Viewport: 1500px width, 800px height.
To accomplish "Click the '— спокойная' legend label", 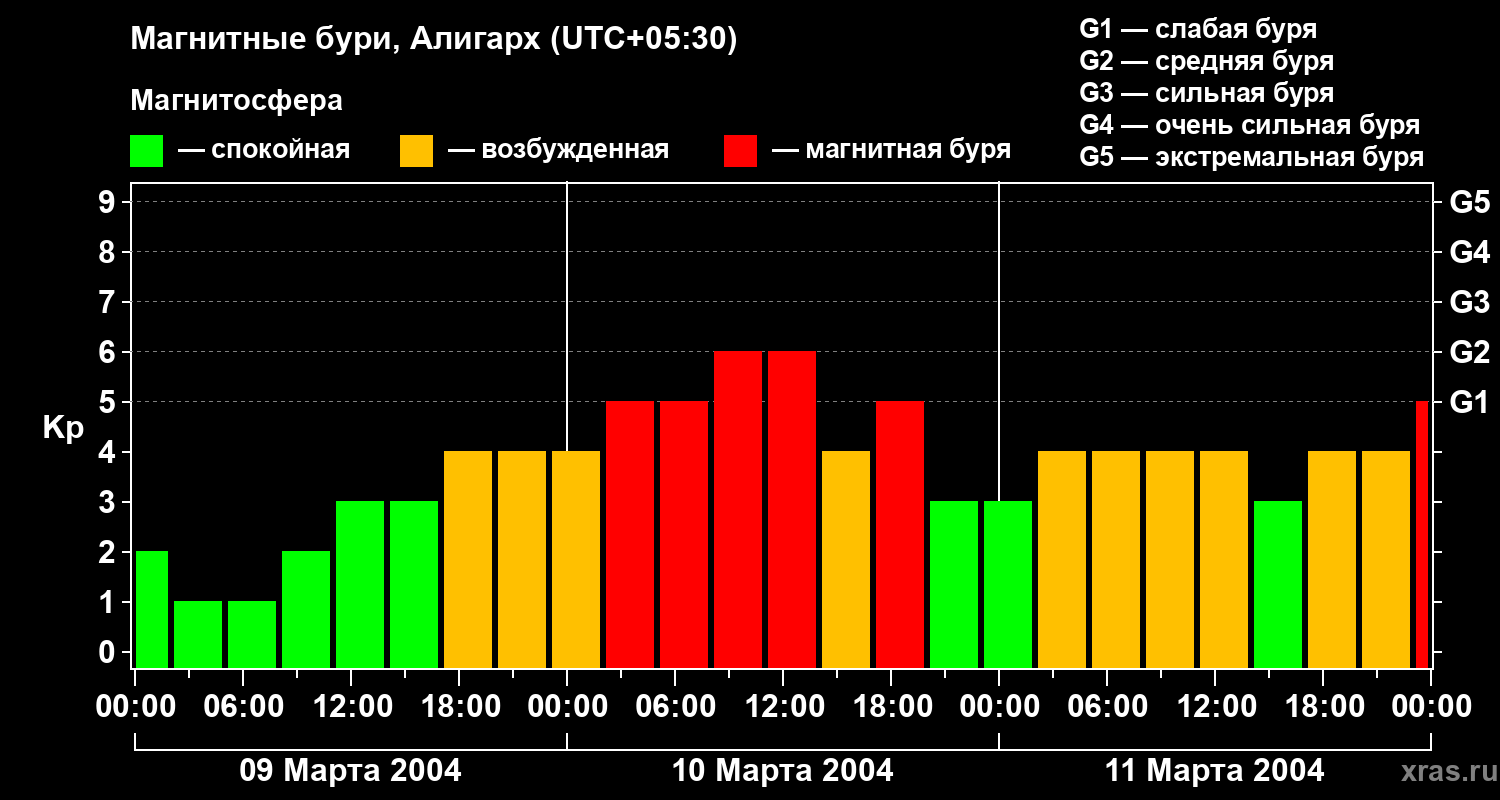I will click(x=264, y=150).
